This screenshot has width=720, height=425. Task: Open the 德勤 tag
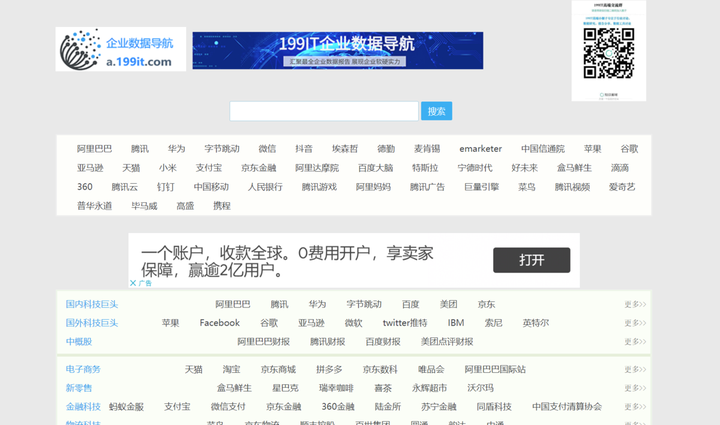point(386,149)
